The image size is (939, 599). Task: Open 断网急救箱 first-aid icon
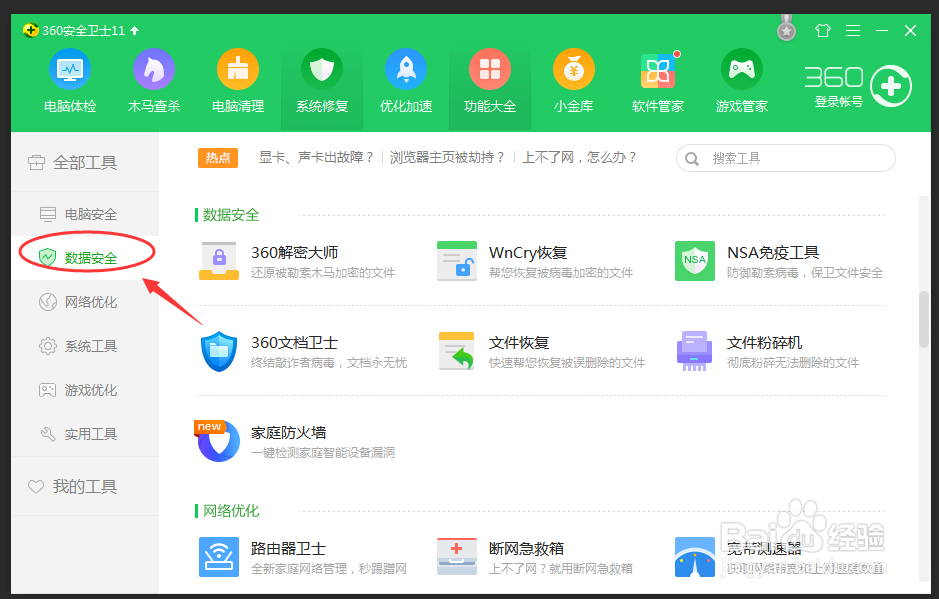(x=457, y=557)
